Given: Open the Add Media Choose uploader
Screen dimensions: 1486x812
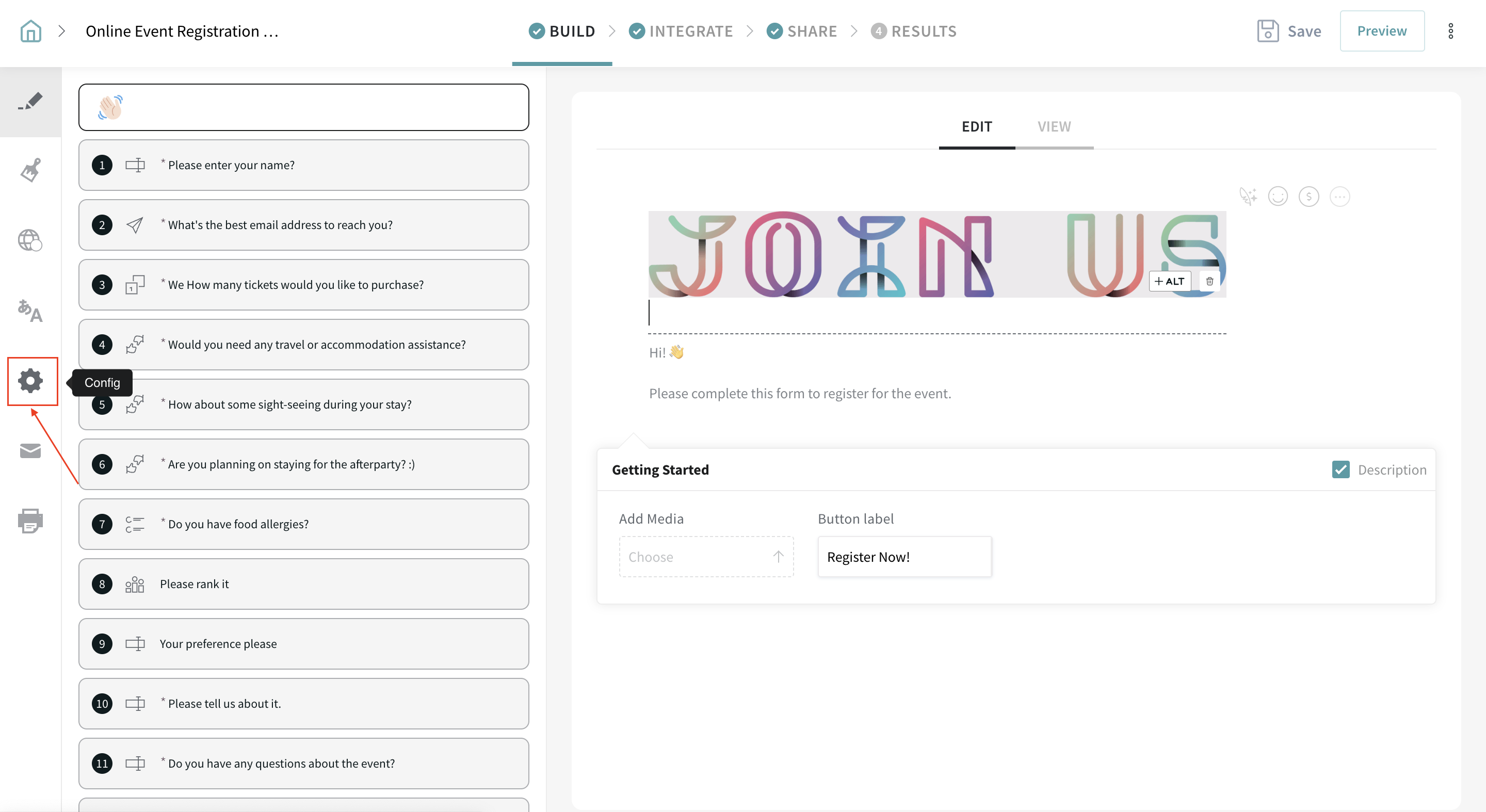Looking at the screenshot, I should (x=706, y=557).
